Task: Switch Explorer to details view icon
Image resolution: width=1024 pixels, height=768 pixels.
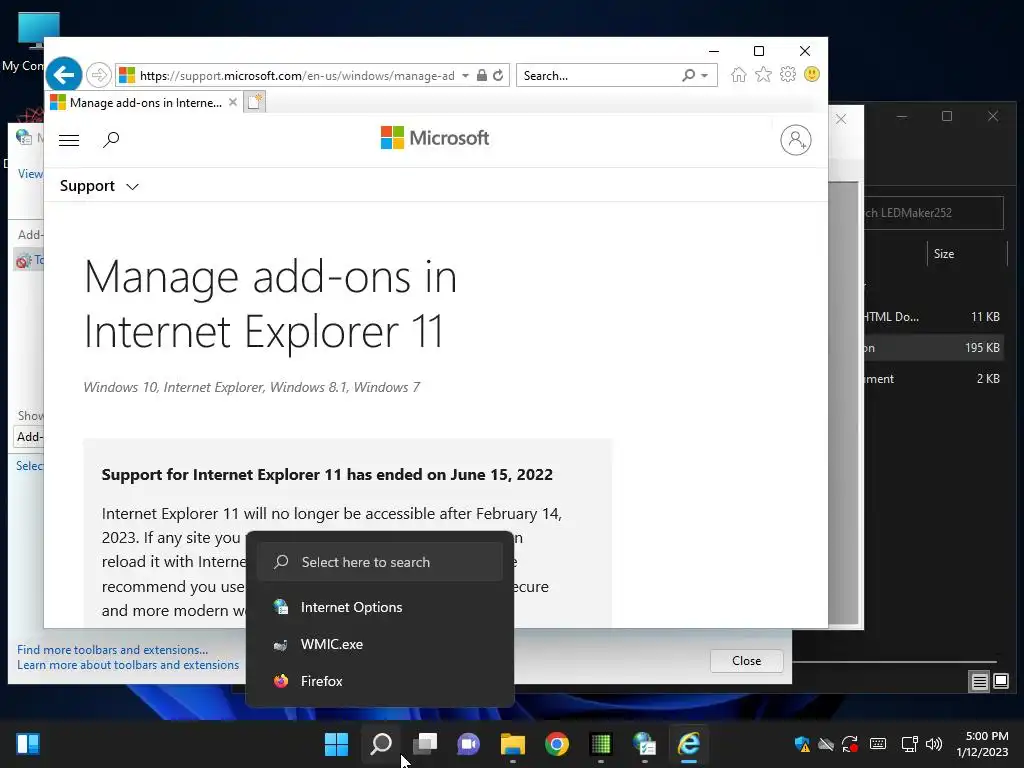Action: [x=979, y=682]
